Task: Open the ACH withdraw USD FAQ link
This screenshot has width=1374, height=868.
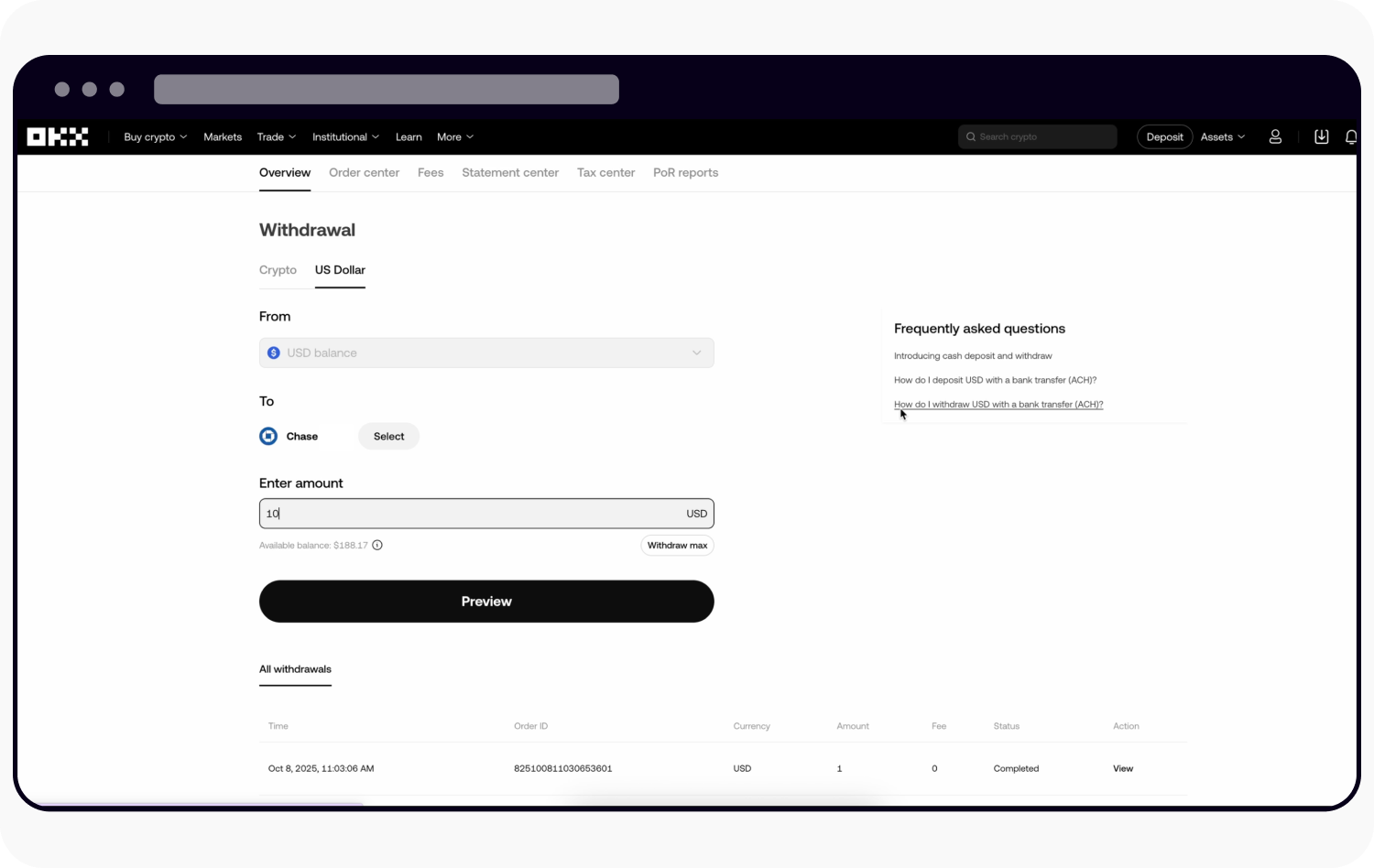Action: [998, 405]
